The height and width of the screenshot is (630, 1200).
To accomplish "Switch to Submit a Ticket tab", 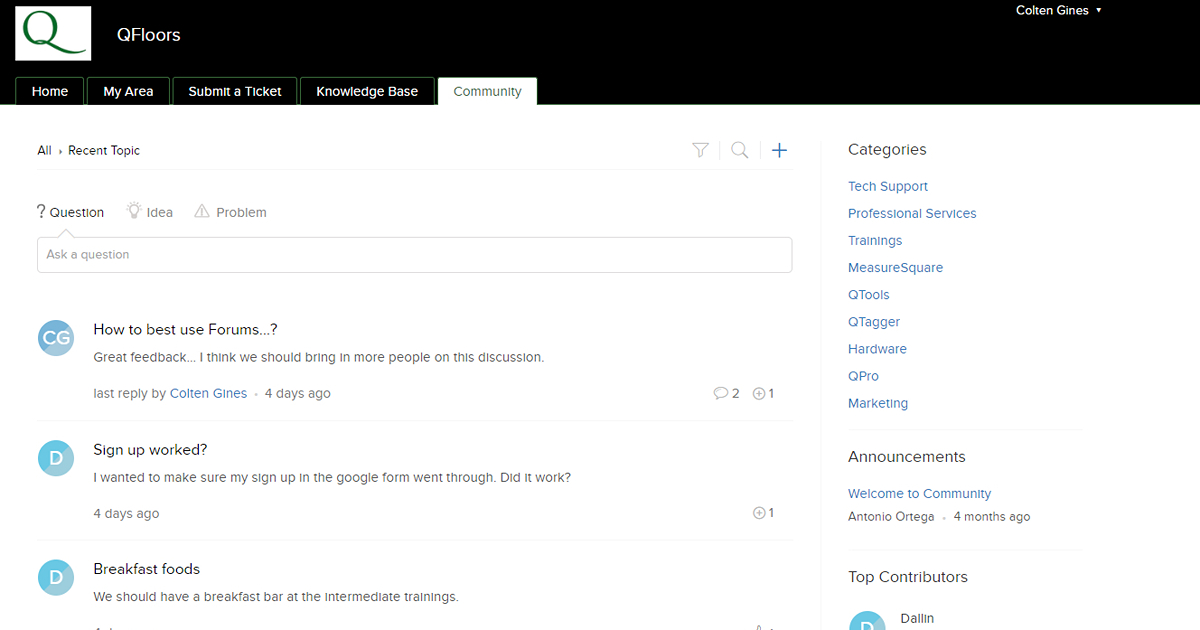I will pyautogui.click(x=235, y=91).
